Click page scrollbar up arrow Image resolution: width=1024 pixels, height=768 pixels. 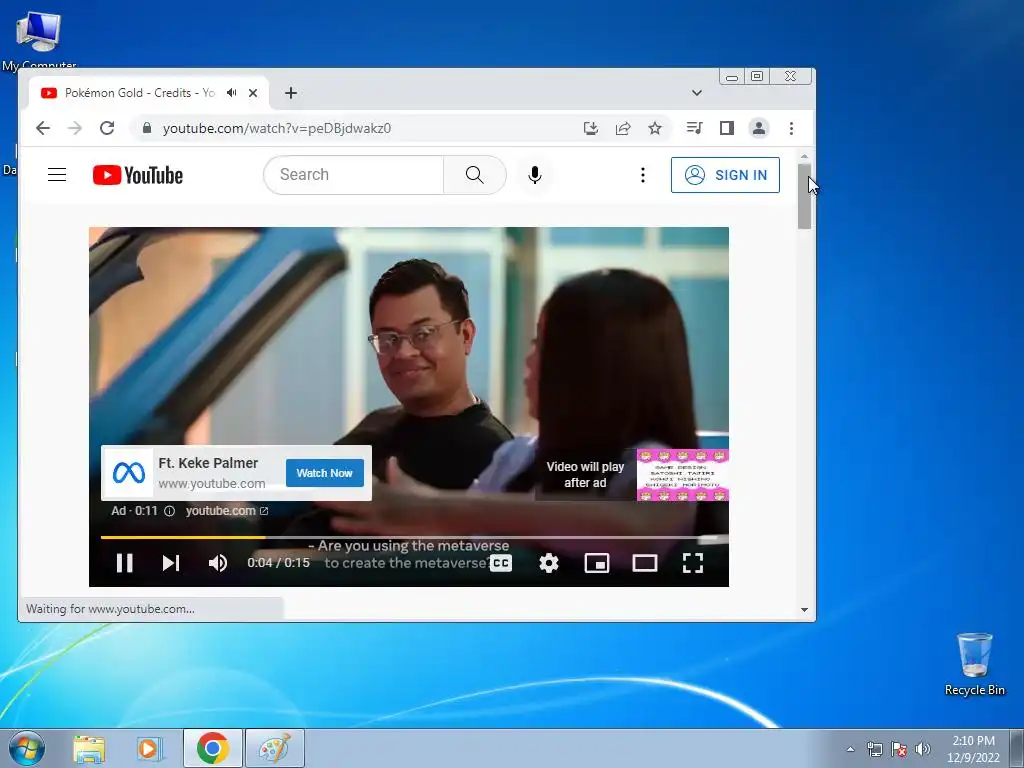point(804,157)
